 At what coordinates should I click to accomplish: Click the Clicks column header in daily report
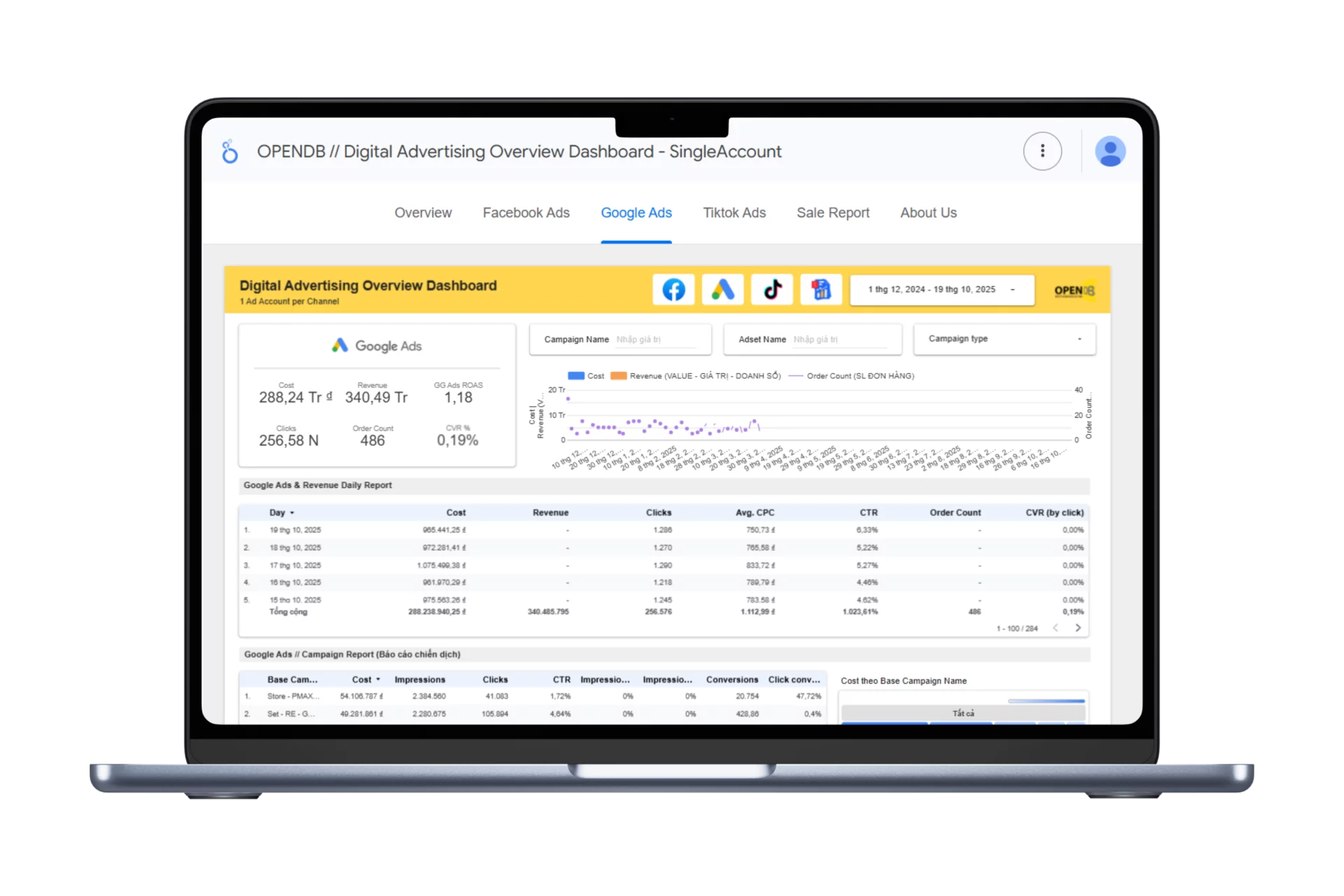coord(659,513)
